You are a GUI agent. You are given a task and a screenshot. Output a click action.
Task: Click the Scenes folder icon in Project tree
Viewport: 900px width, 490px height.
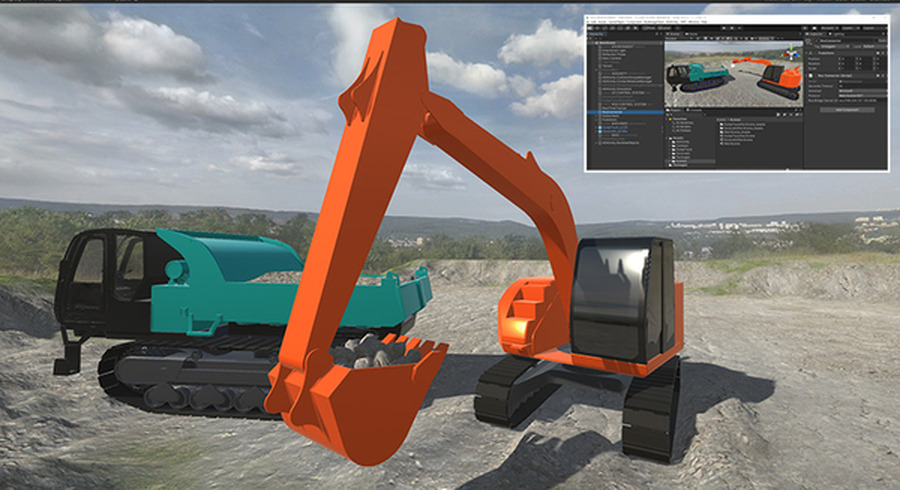pyautogui.click(x=673, y=161)
